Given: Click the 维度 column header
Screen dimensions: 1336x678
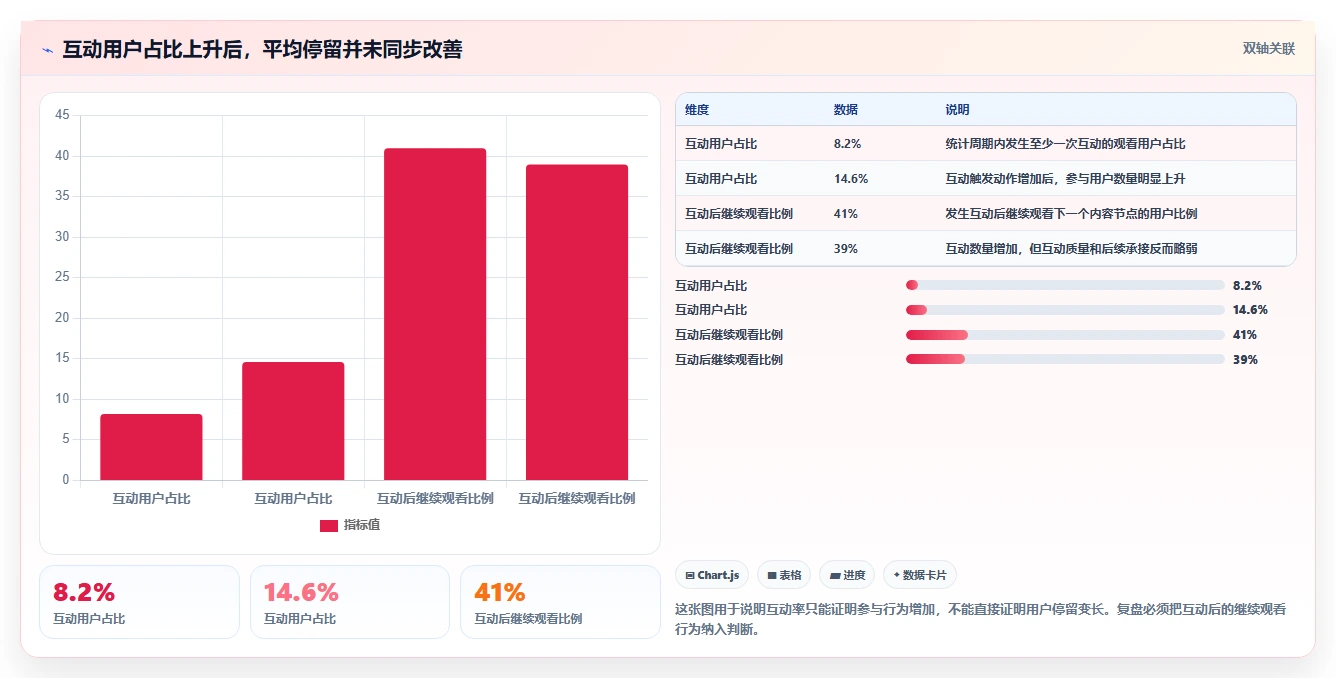Looking at the screenshot, I should (x=697, y=110).
